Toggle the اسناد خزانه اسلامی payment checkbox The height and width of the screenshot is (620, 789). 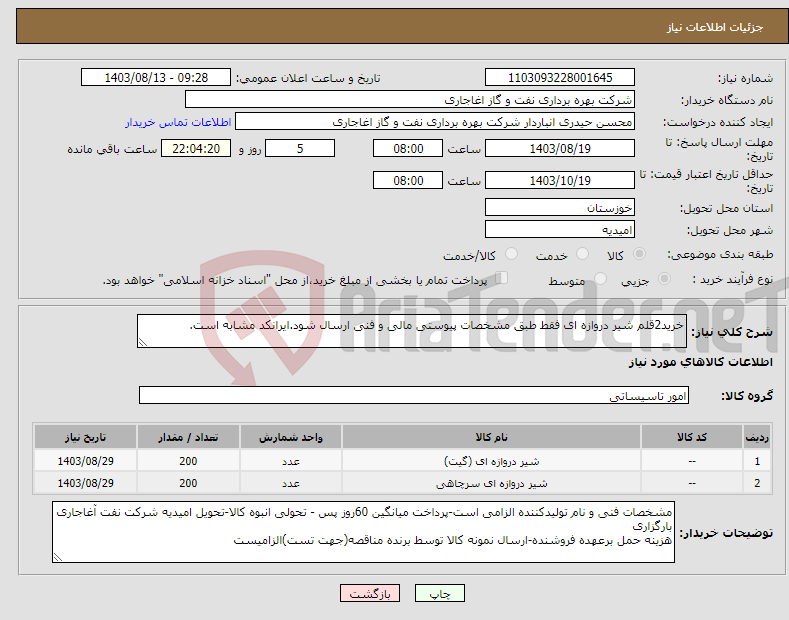coord(502,278)
